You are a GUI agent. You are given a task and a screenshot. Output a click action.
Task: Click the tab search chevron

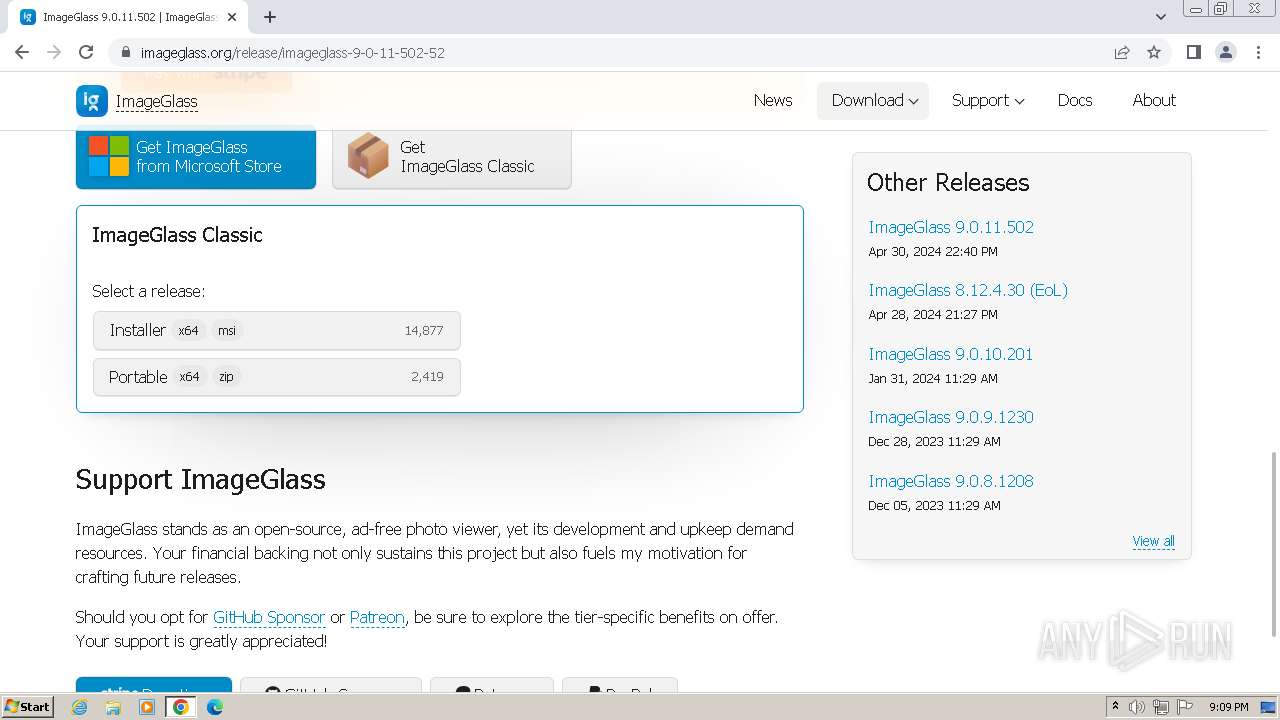pos(1161,17)
